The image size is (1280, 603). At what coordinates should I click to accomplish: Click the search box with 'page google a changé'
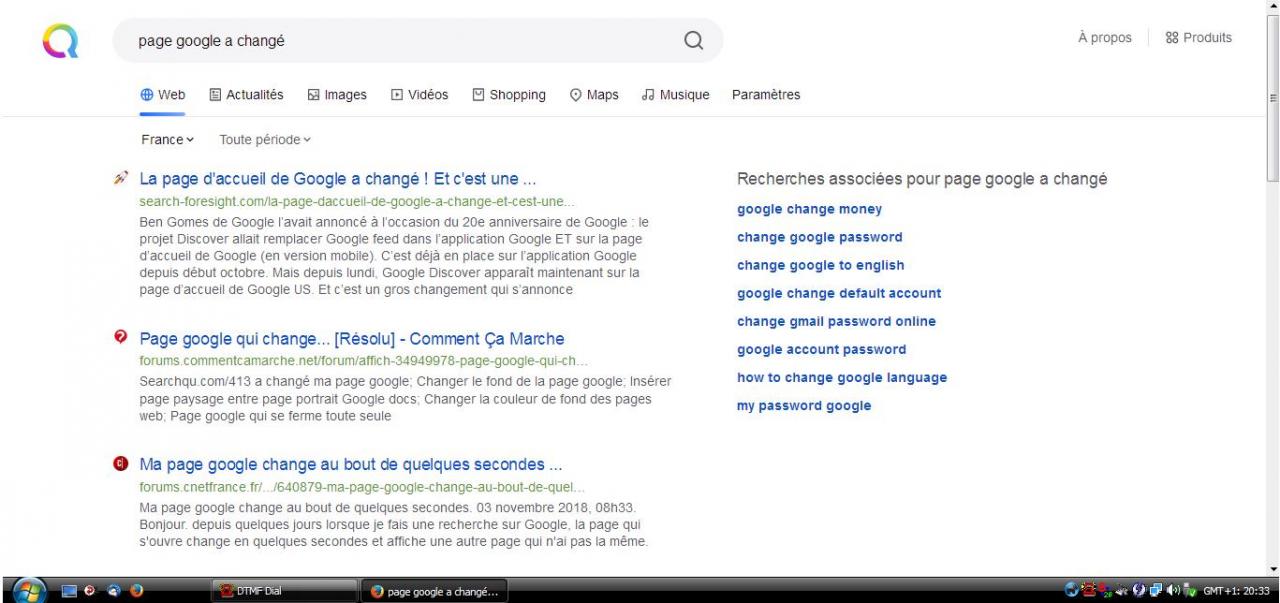(x=417, y=41)
